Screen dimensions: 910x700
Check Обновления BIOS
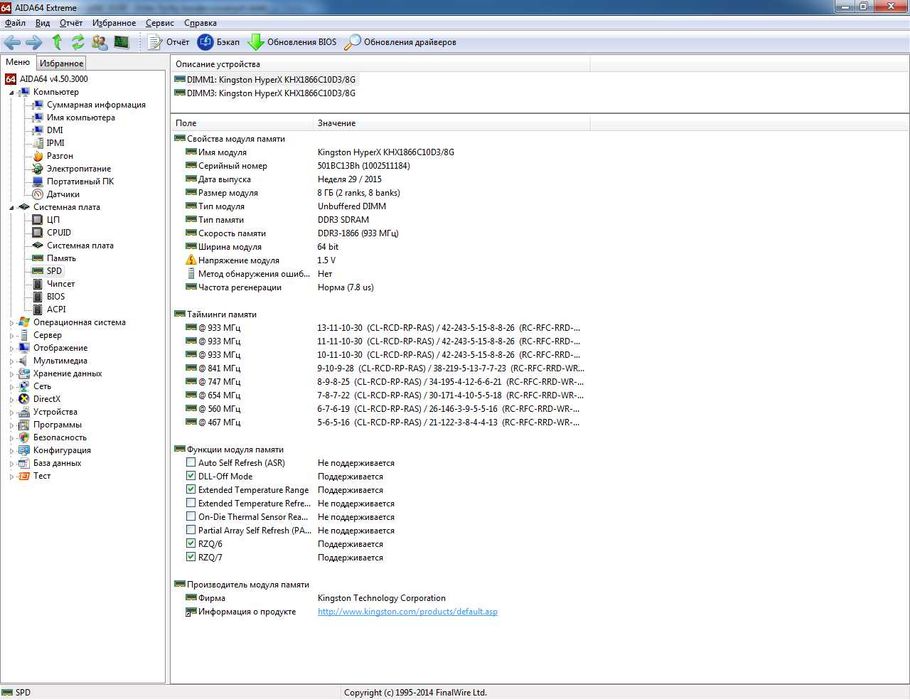(x=292, y=42)
